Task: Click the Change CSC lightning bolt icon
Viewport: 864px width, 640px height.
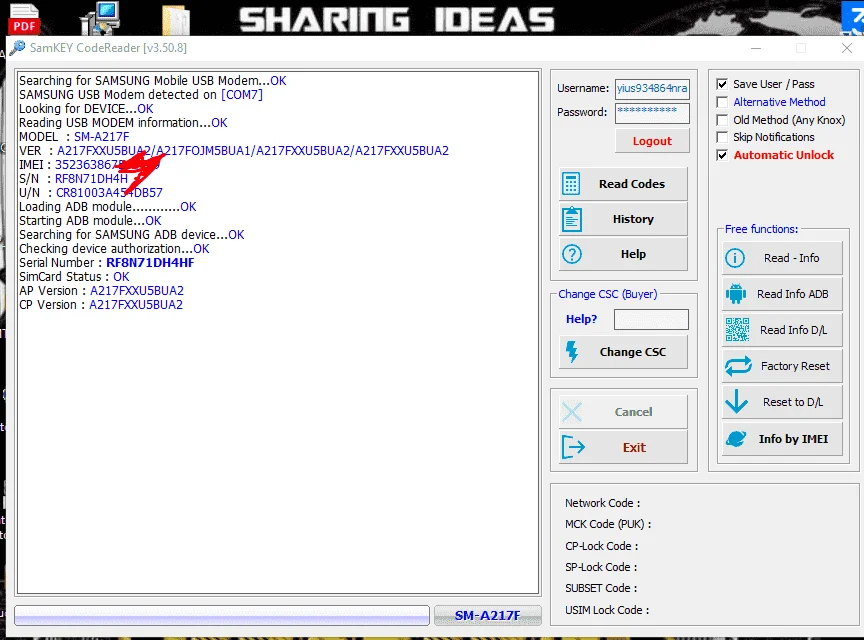Action: tap(572, 352)
